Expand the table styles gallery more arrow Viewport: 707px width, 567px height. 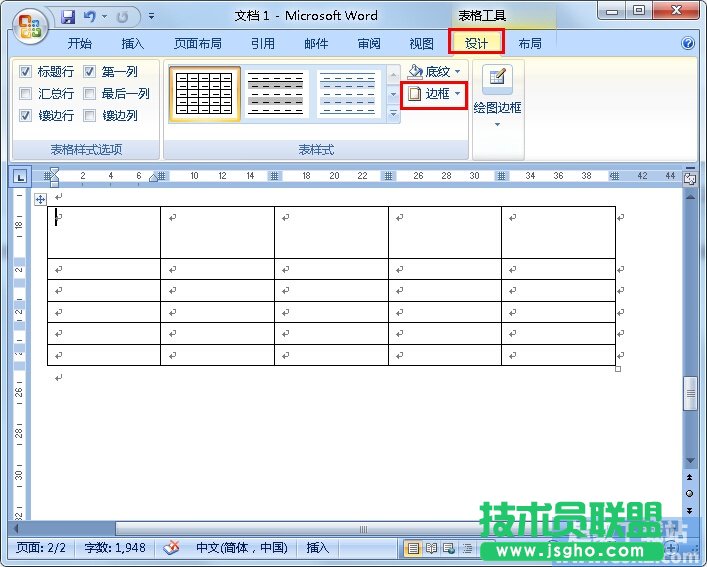pos(393,115)
